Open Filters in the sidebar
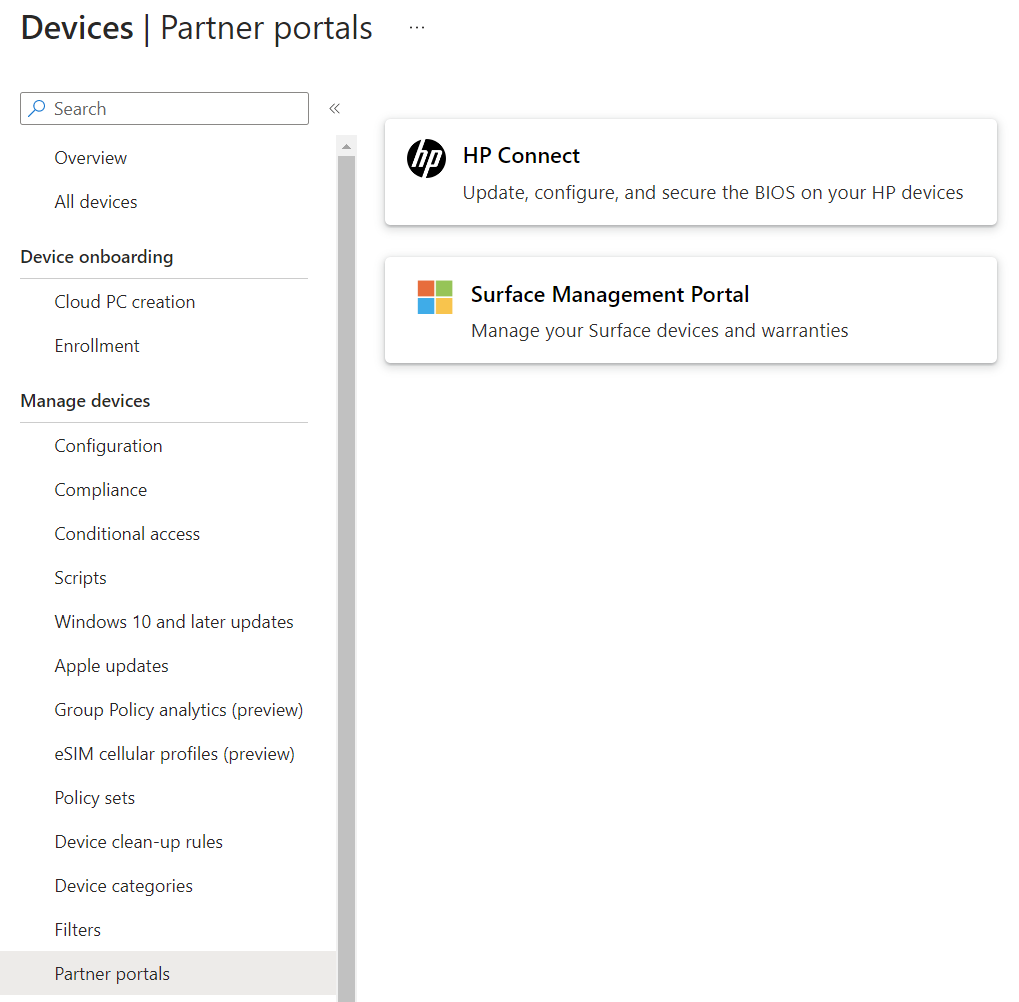The height and width of the screenshot is (1002, 1019). [78, 930]
